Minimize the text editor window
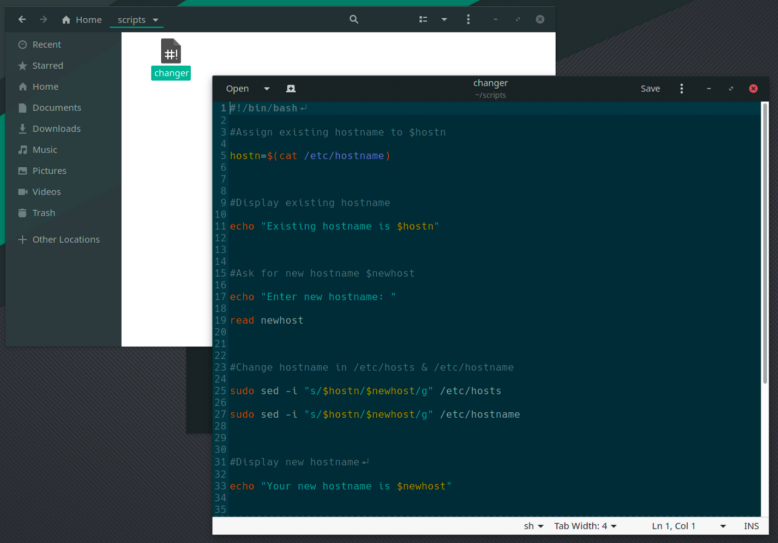Image resolution: width=778 pixels, height=543 pixels. tap(709, 88)
